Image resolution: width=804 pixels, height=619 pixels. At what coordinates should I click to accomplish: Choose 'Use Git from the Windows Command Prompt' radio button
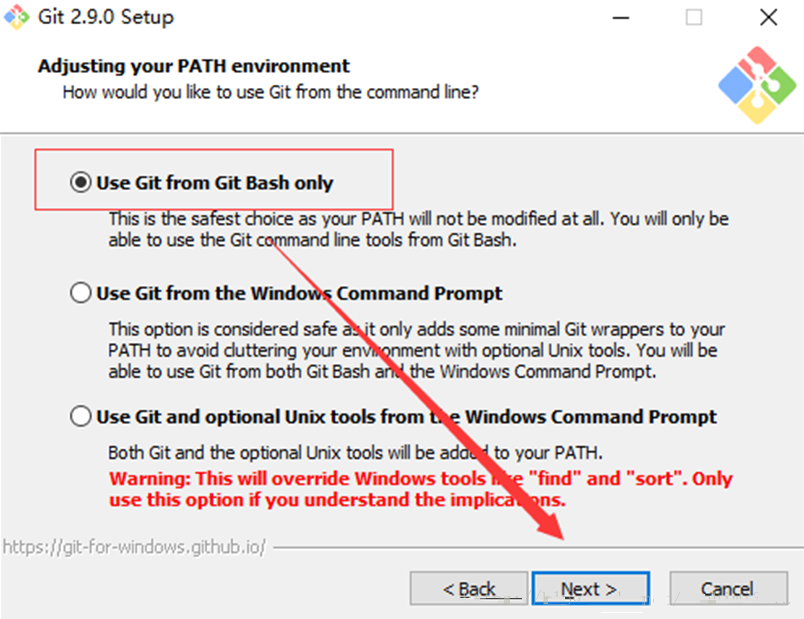[81, 293]
